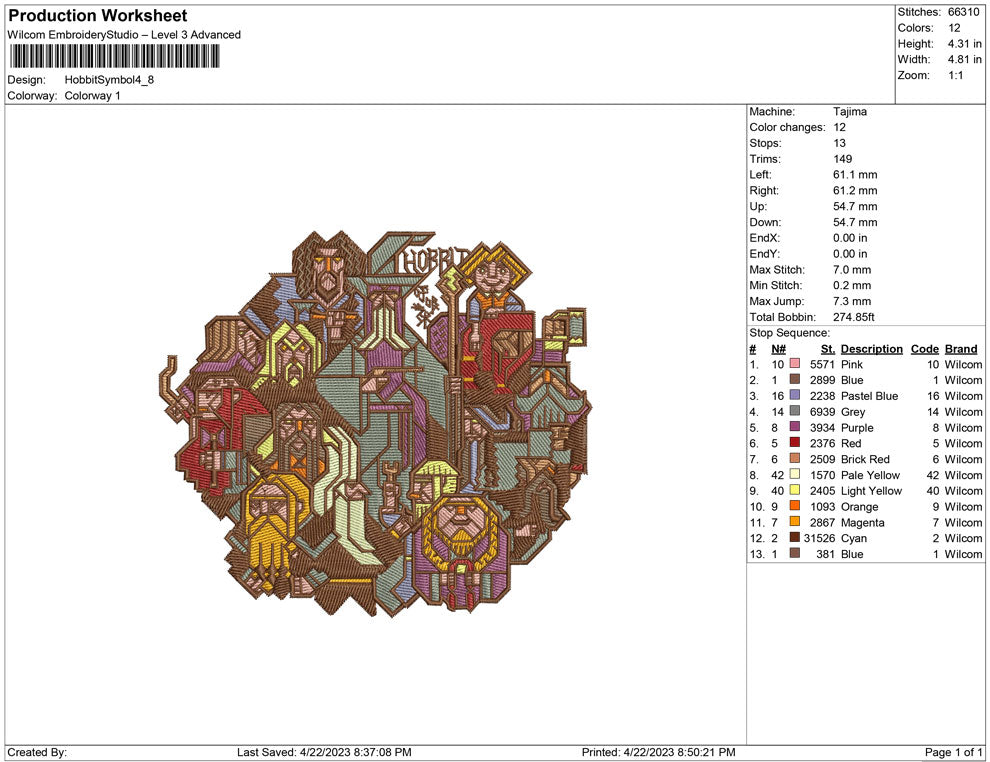Click the Production Worksheet title
The height and width of the screenshot is (762, 990).
point(98,15)
